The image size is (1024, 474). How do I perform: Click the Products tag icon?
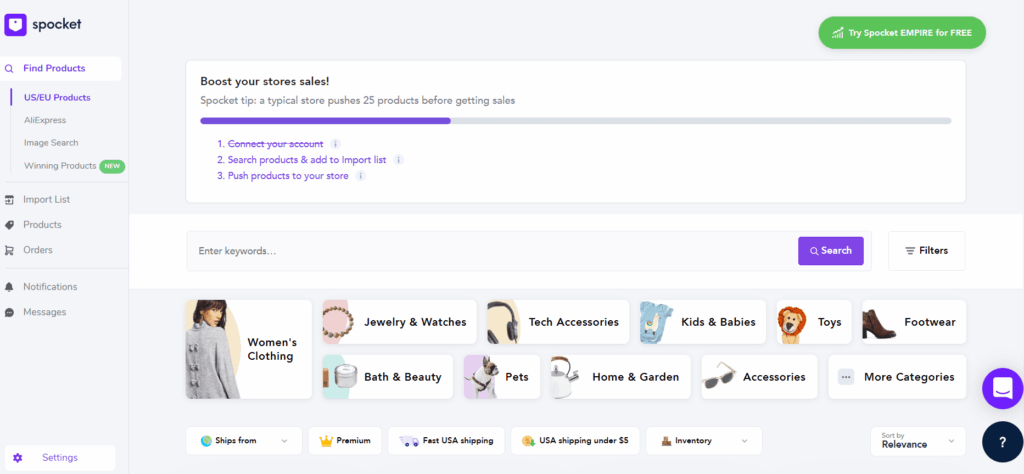point(9,225)
